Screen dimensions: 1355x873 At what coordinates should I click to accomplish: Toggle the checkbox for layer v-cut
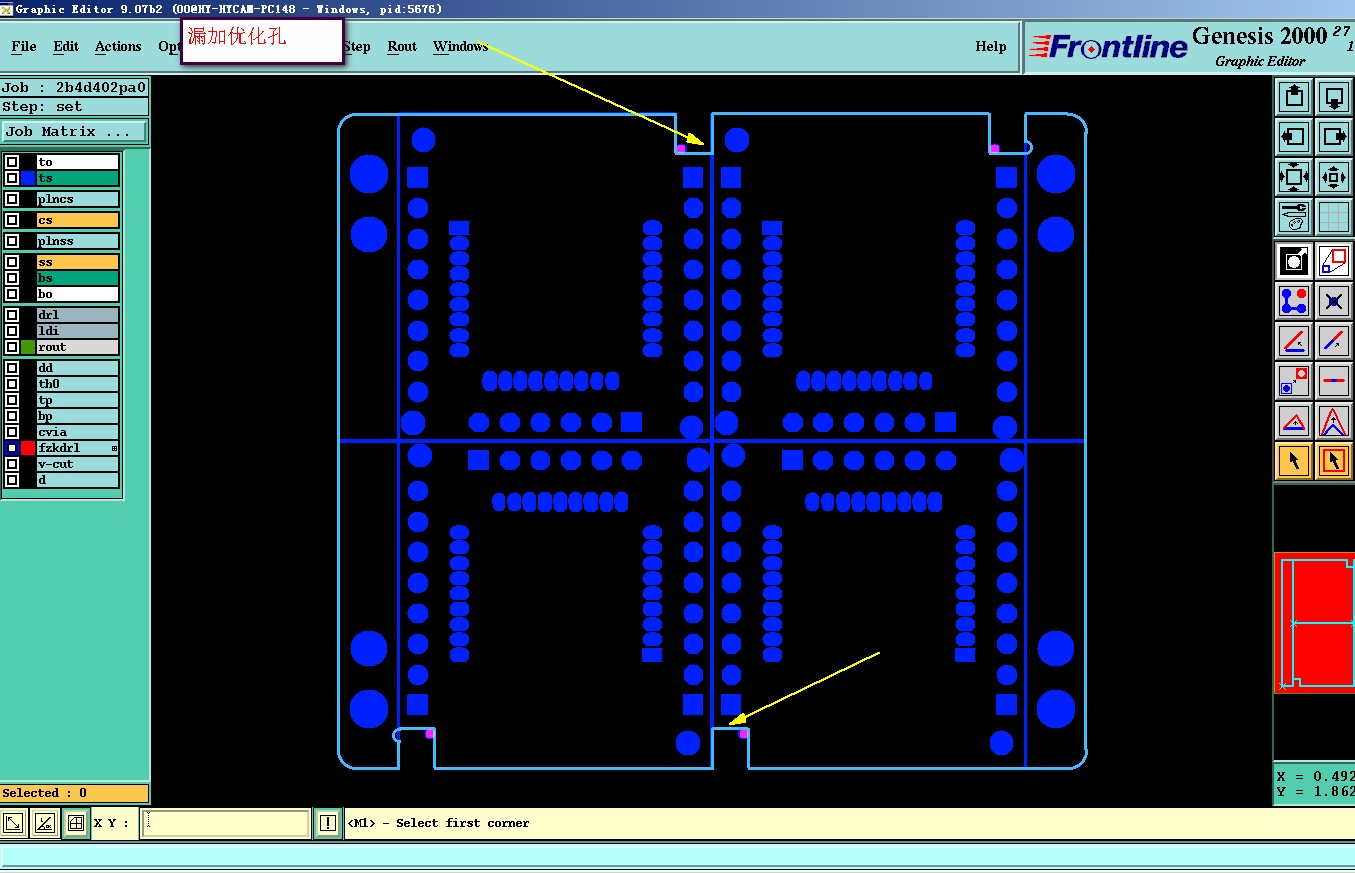pos(12,464)
